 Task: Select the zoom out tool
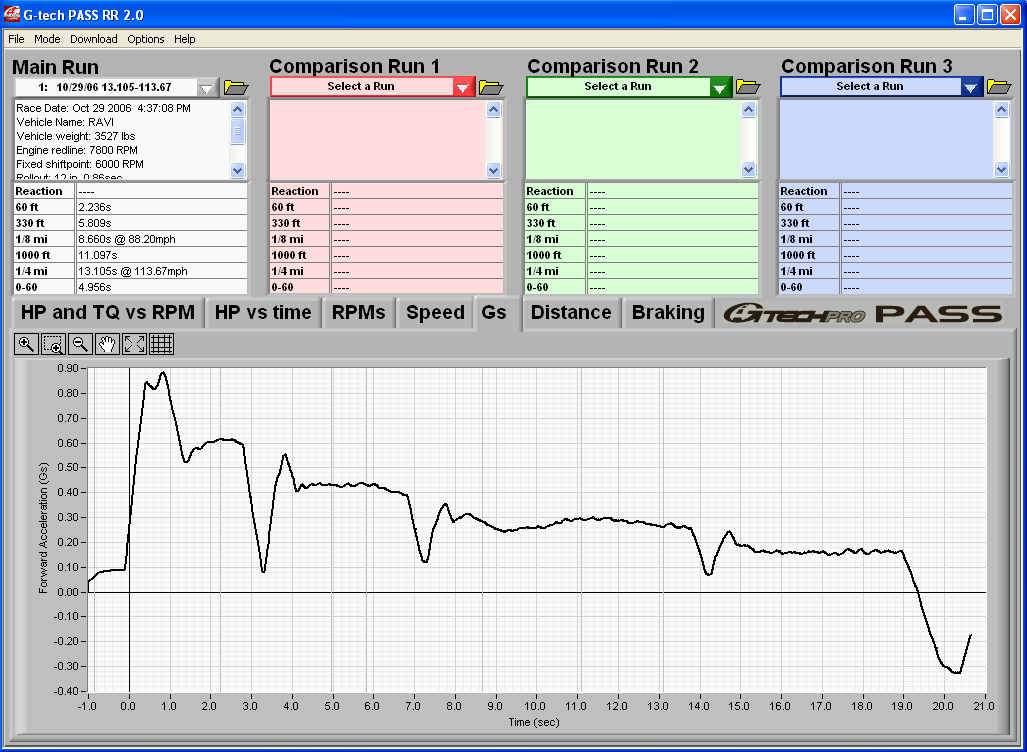(x=80, y=344)
